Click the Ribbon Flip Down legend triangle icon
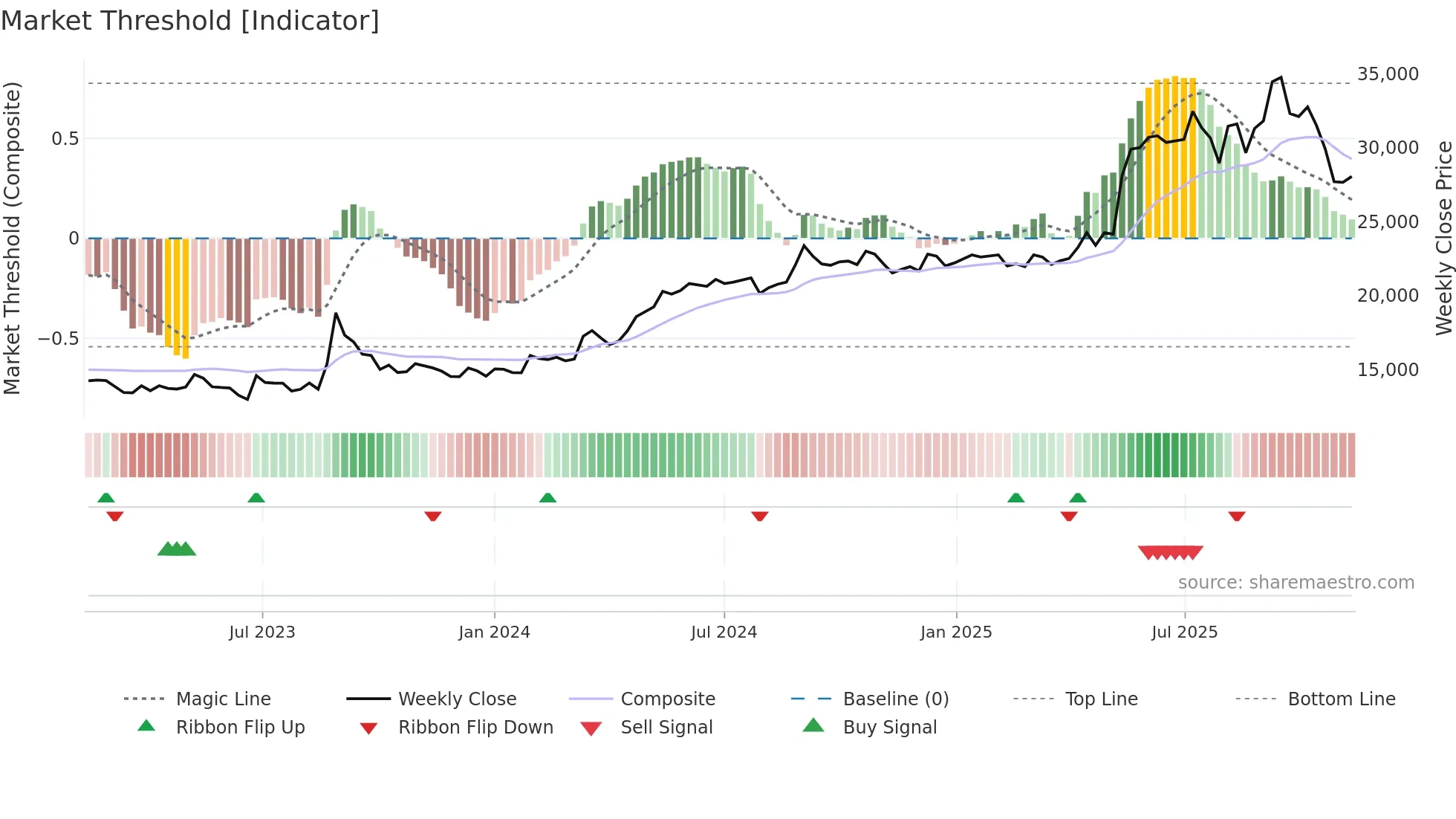 (x=368, y=728)
